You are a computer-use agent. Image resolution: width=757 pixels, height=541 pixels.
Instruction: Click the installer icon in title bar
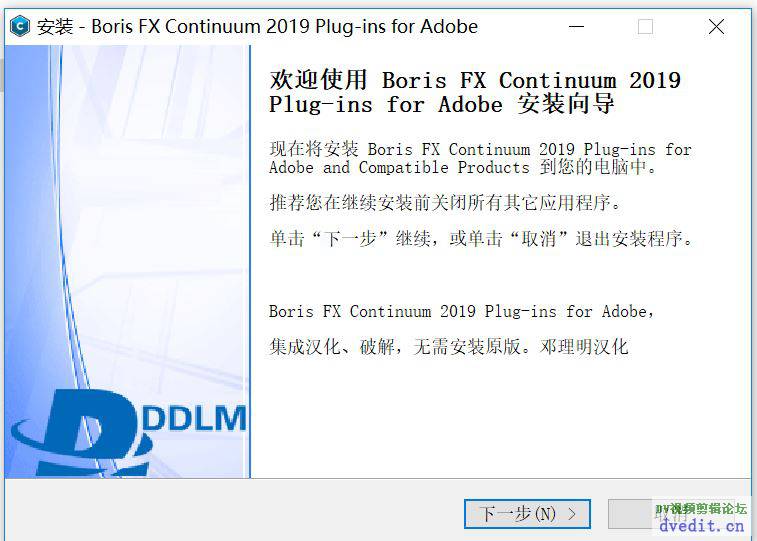(19, 27)
